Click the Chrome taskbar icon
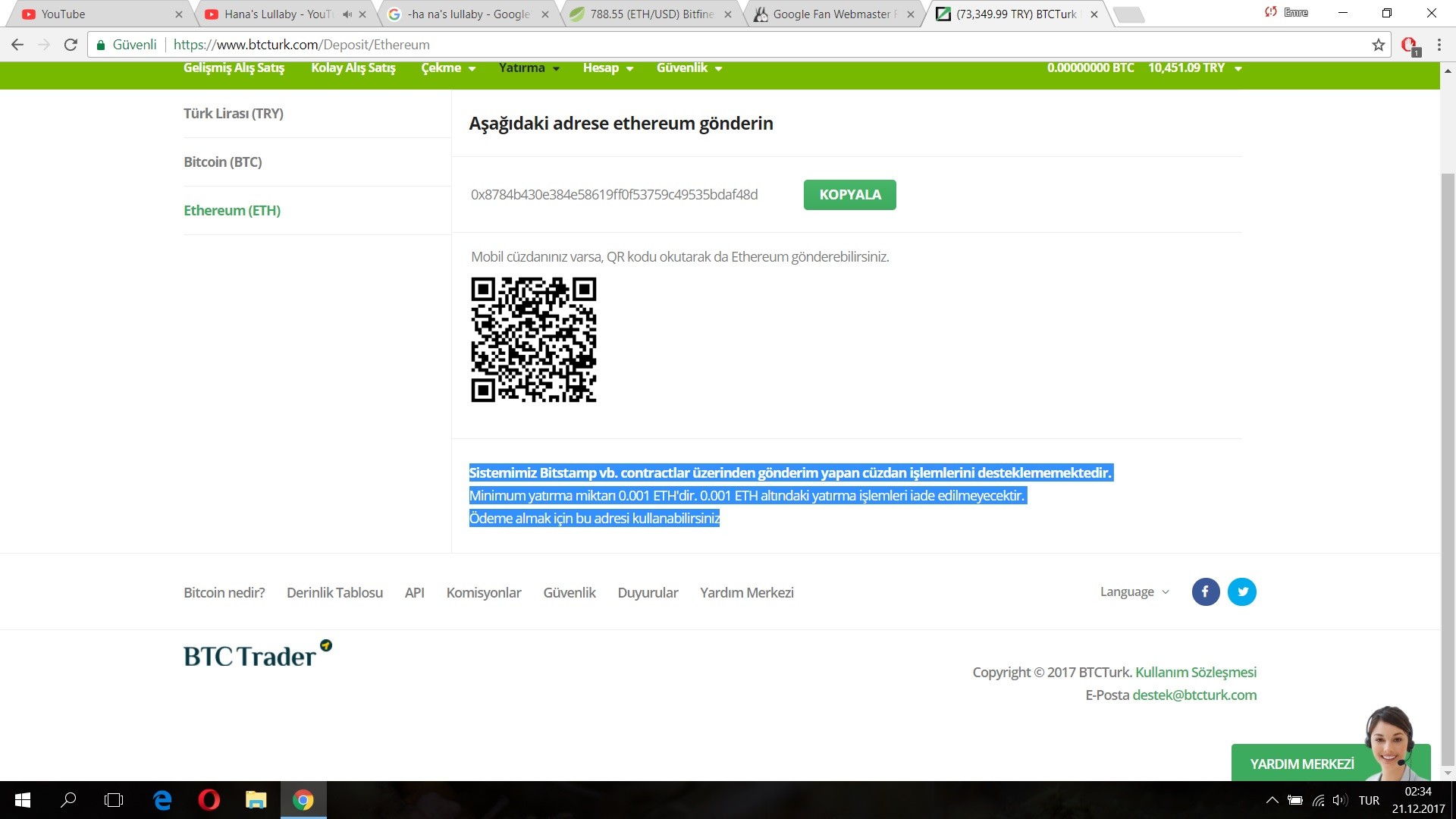 tap(303, 800)
